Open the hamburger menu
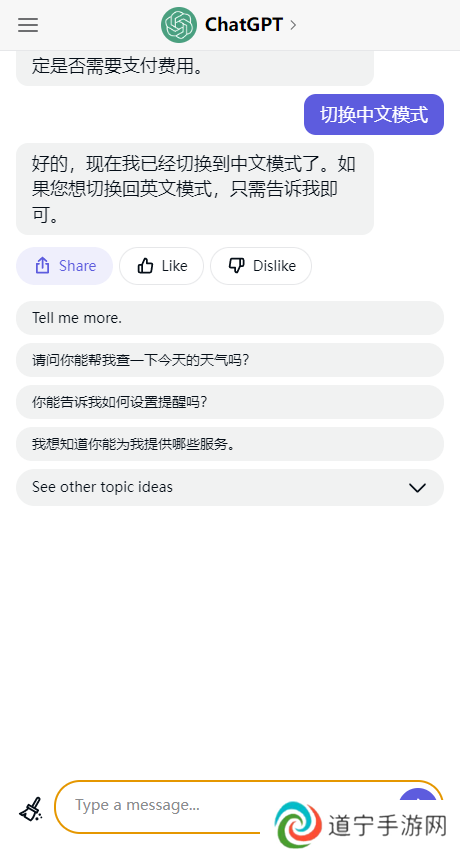Image resolution: width=460 pixels, height=850 pixels. 28,25
